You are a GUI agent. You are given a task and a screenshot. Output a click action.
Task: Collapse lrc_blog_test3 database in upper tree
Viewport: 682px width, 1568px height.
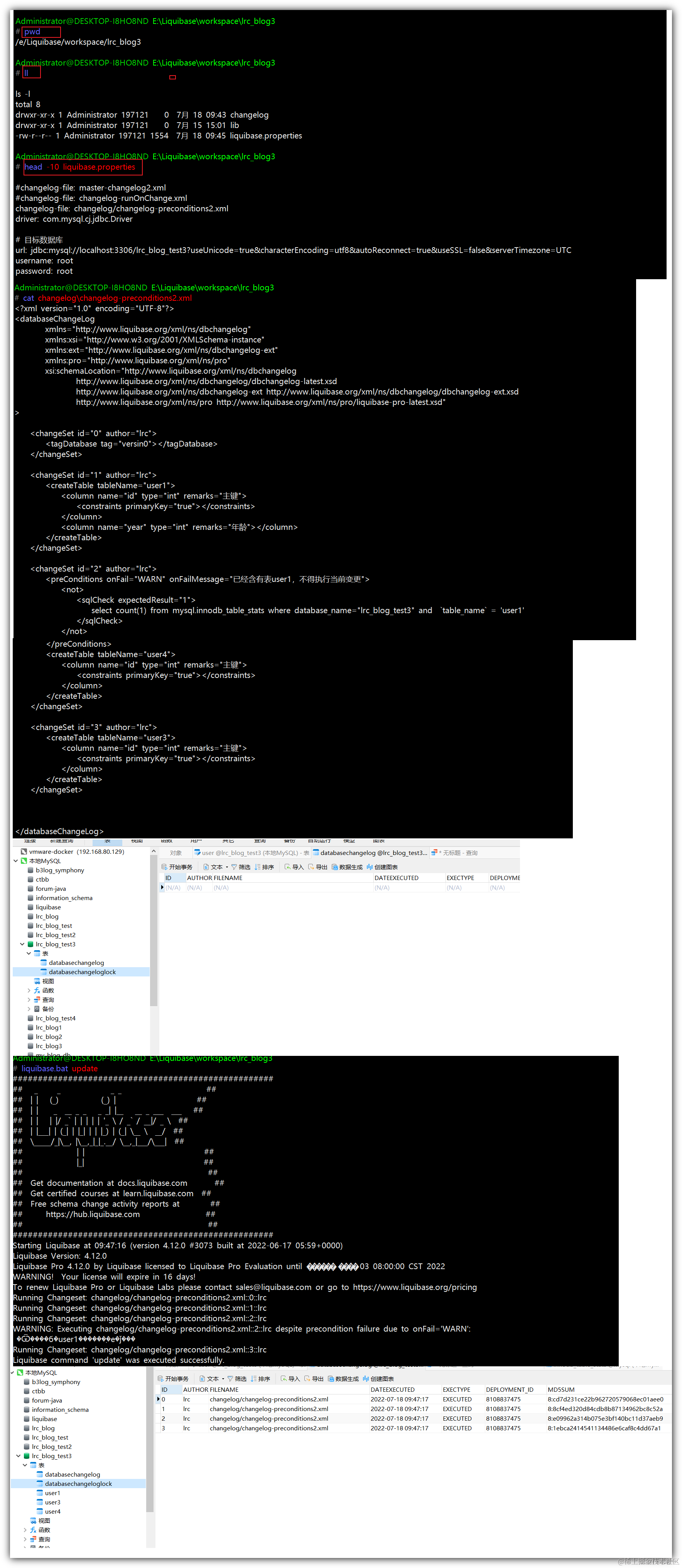(x=22, y=944)
